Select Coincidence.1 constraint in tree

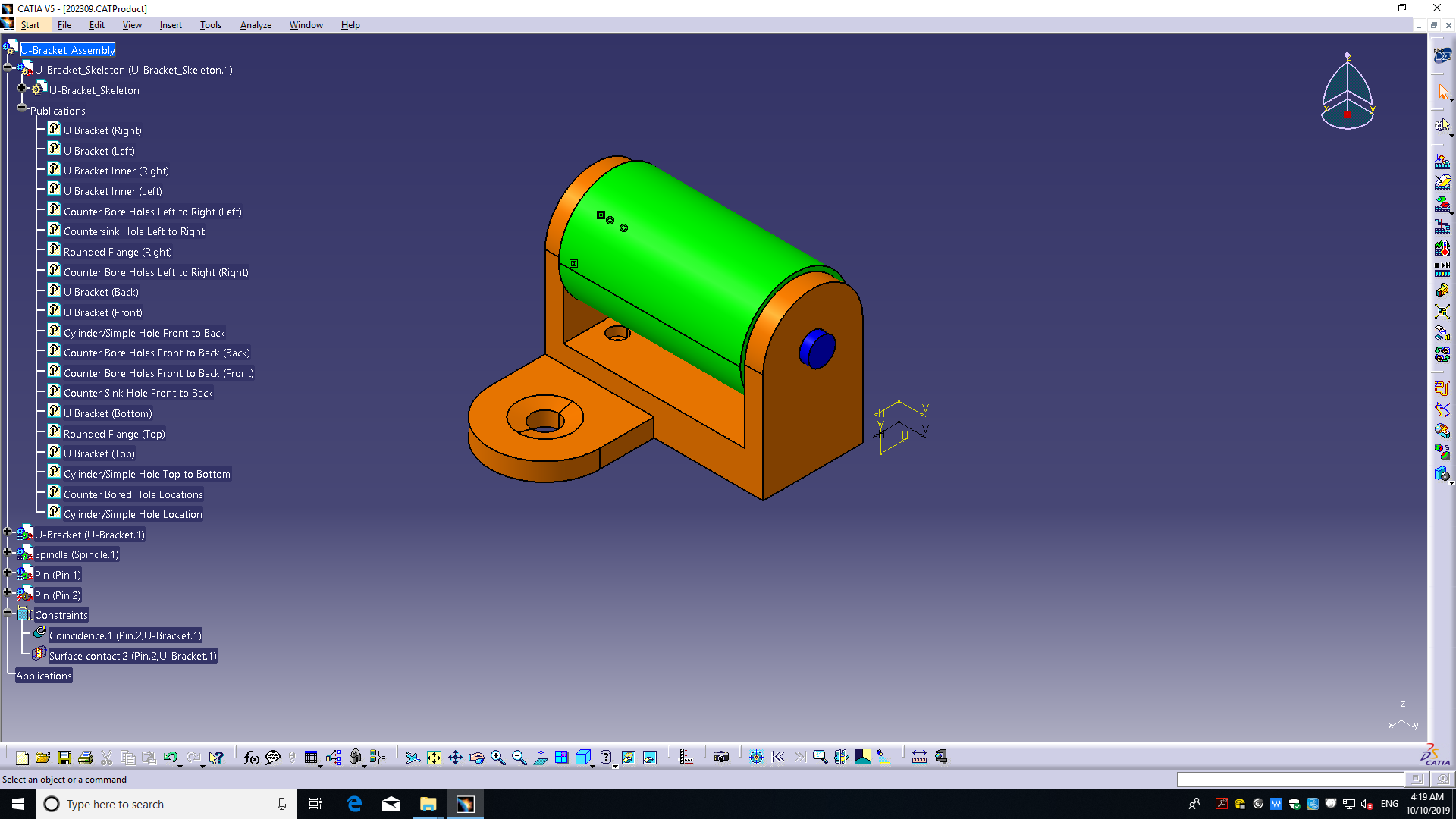125,635
